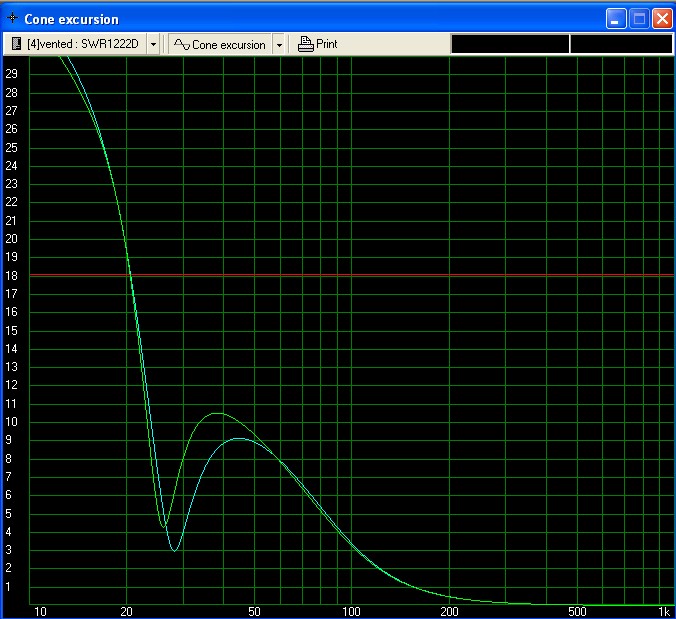
Task: Click the first black readout field
Action: (x=510, y=44)
